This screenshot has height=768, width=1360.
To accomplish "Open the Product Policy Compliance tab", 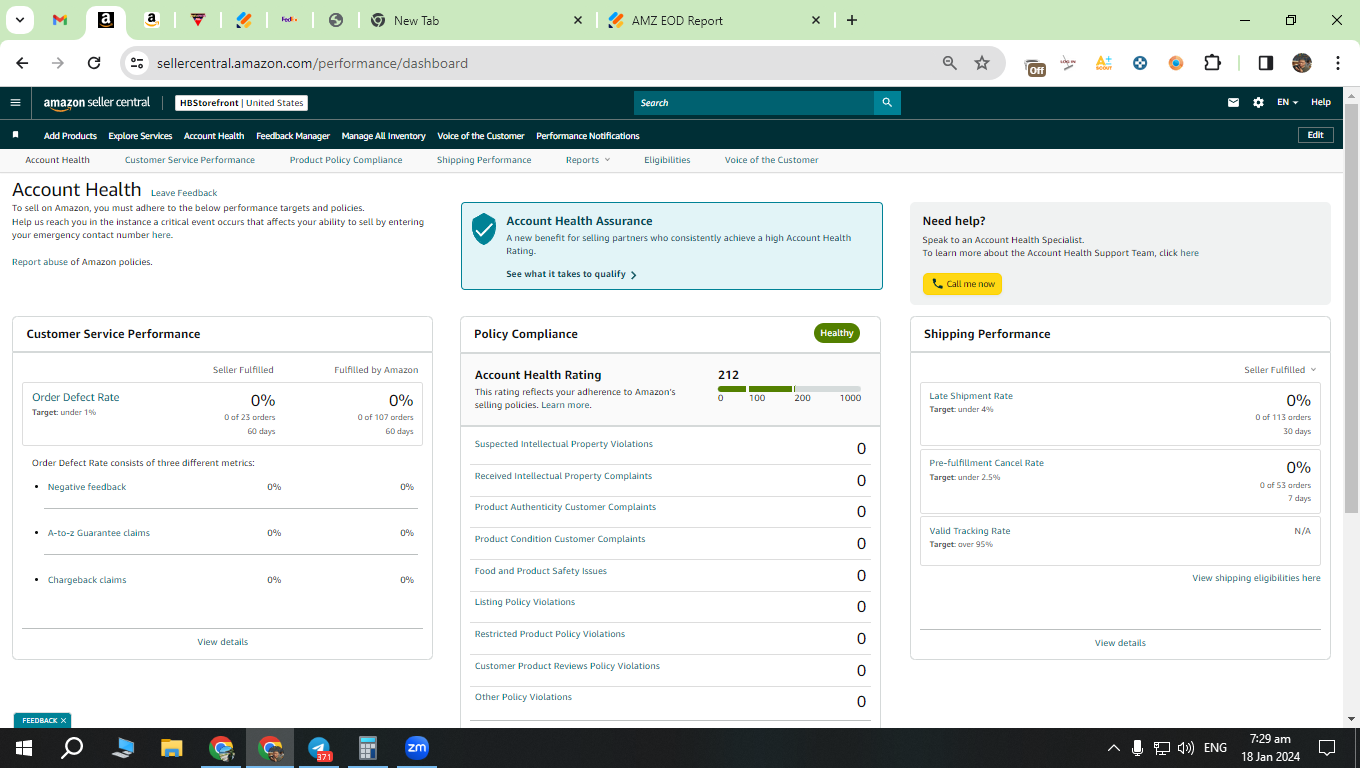I will (x=346, y=160).
